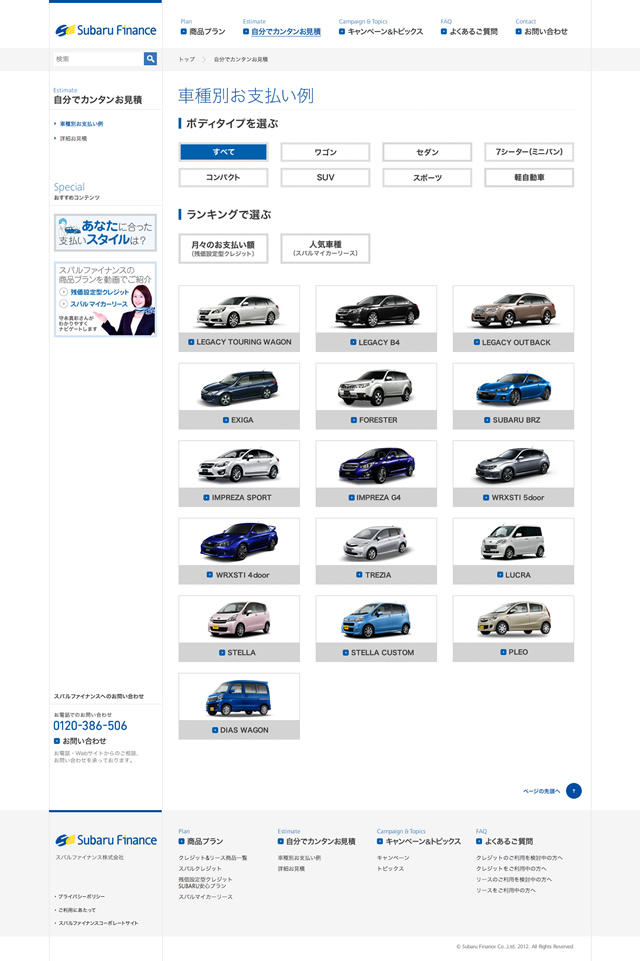Open the STELLA pink car thumbnail
Viewport: 640px width, 961px height.
tap(239, 629)
